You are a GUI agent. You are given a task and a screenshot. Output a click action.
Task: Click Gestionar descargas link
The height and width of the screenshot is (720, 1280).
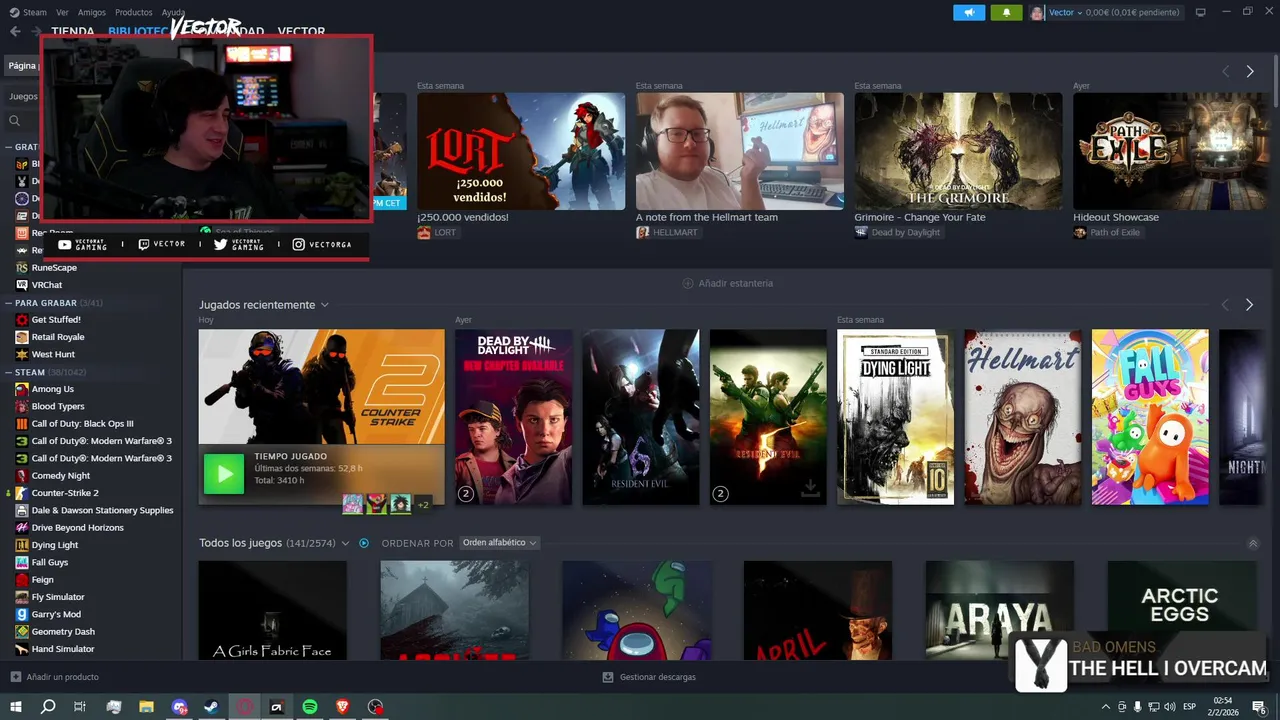[x=658, y=677]
